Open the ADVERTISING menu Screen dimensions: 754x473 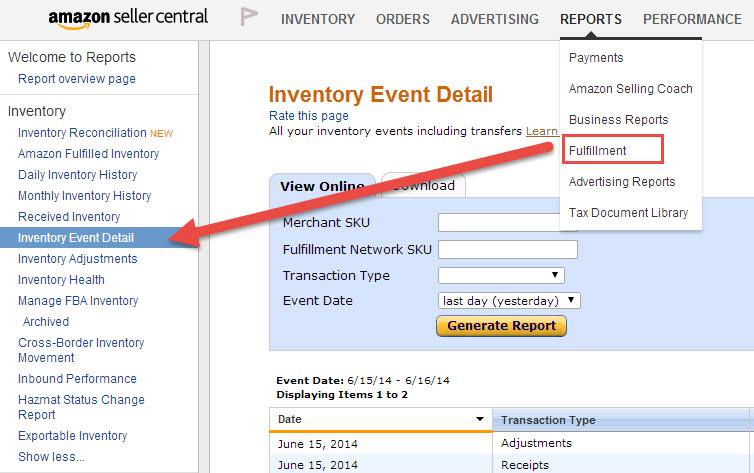point(495,19)
